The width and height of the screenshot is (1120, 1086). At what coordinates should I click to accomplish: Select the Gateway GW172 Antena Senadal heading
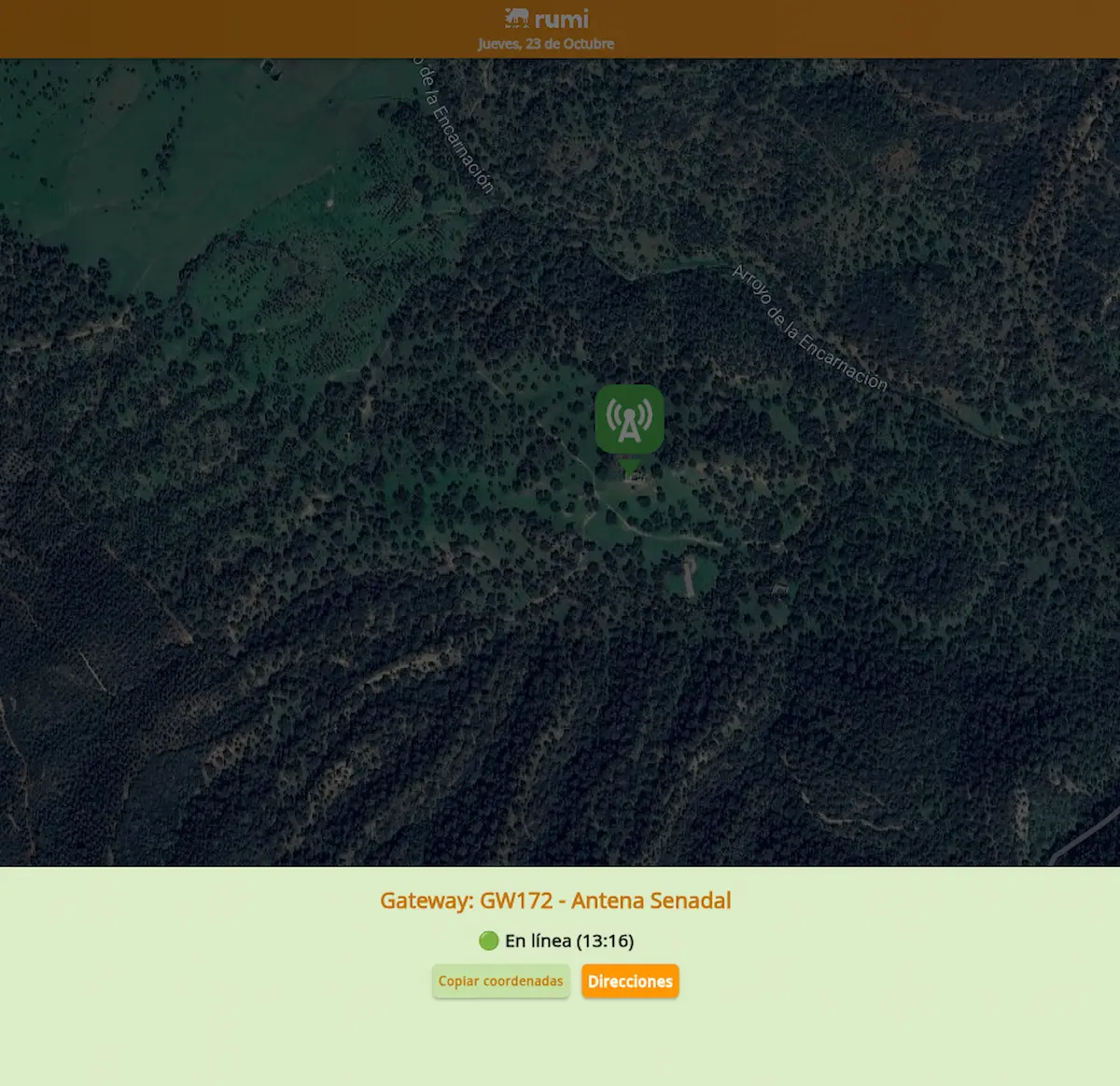click(555, 900)
